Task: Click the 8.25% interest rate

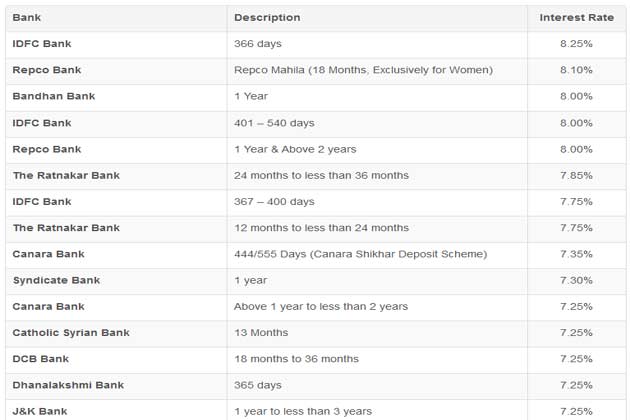Action: point(576,44)
